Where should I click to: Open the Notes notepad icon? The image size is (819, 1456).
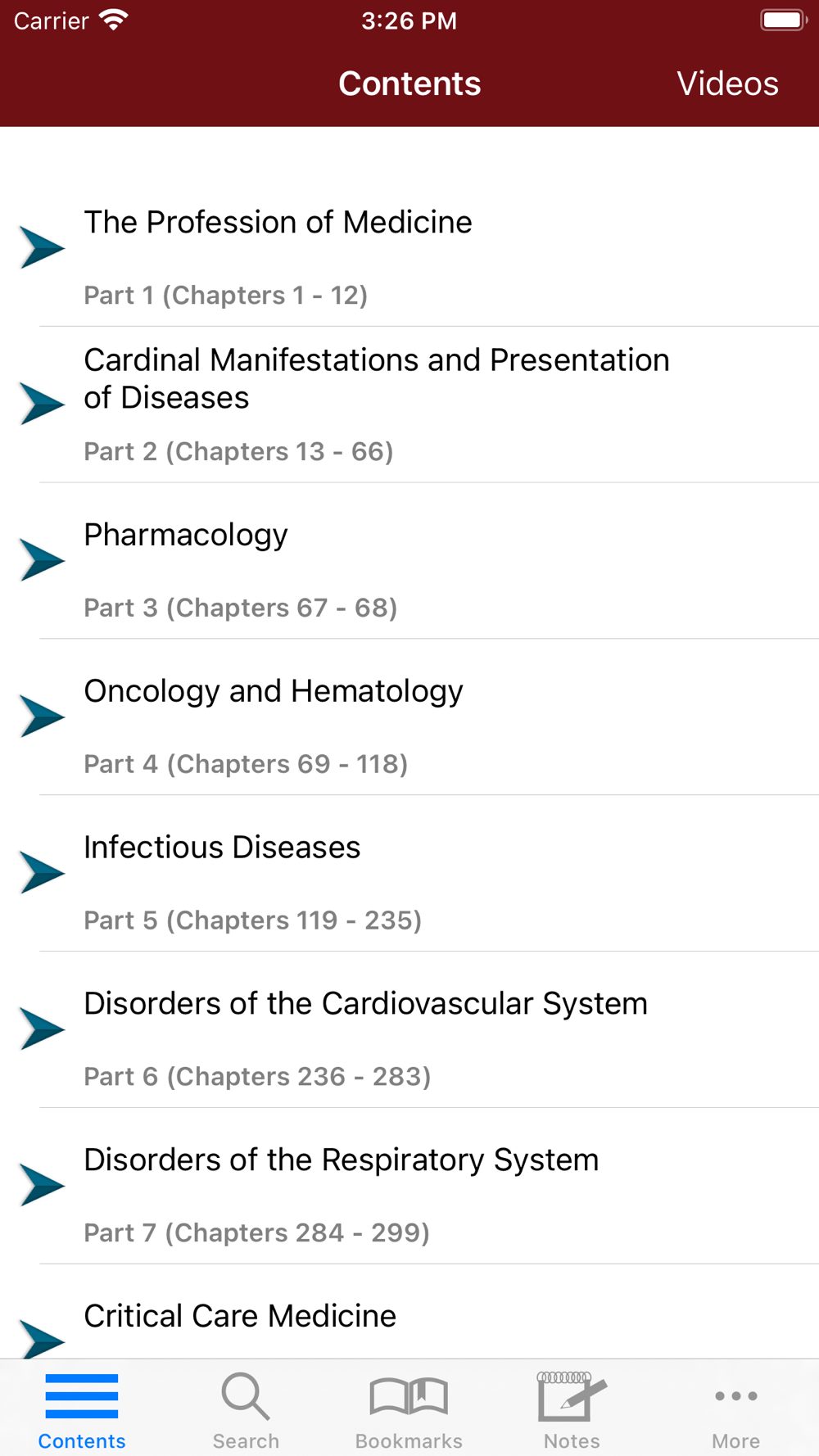click(x=572, y=1396)
